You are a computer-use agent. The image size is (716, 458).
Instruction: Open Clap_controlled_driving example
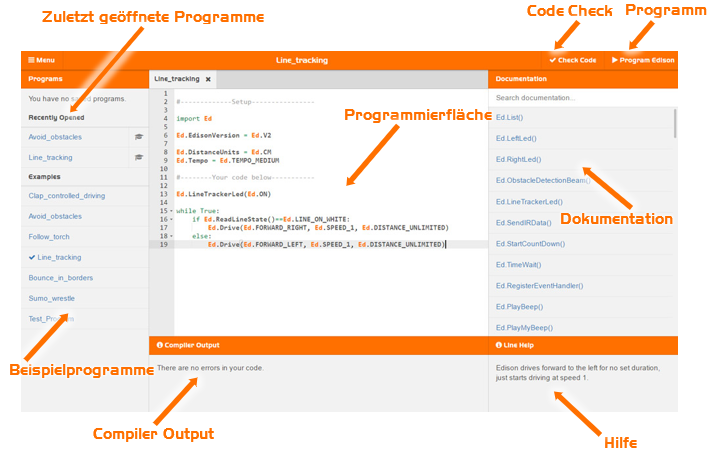(67, 195)
